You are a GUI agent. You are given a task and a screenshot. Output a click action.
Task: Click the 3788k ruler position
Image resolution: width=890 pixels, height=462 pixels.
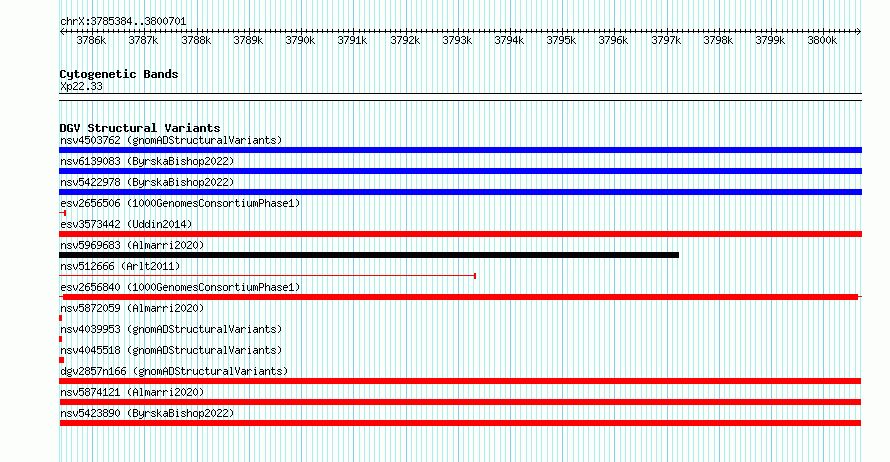pyautogui.click(x=196, y=40)
